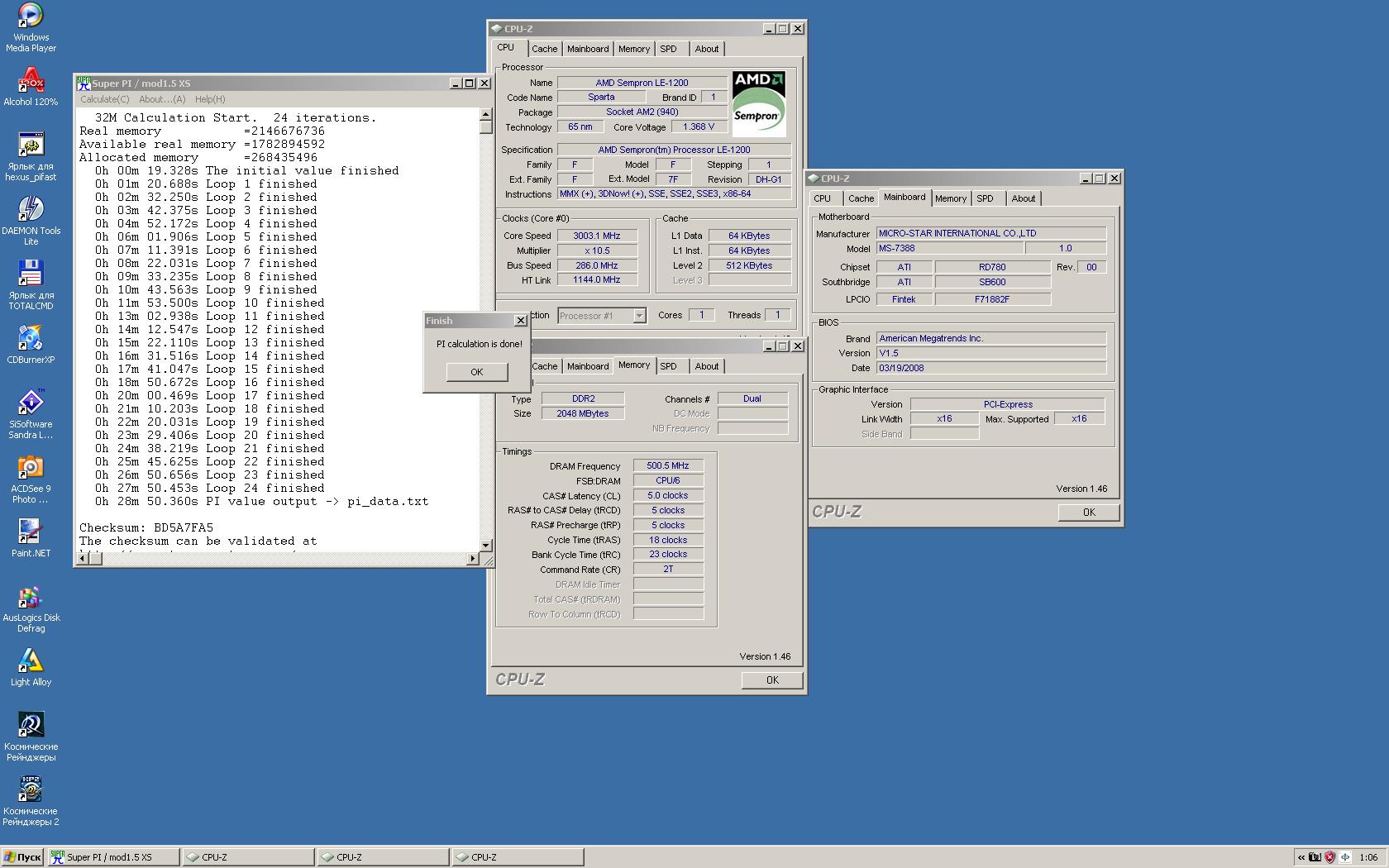This screenshot has height=868, width=1389.
Task: Expand the Processor #1 selection dropdown
Action: coord(639,316)
